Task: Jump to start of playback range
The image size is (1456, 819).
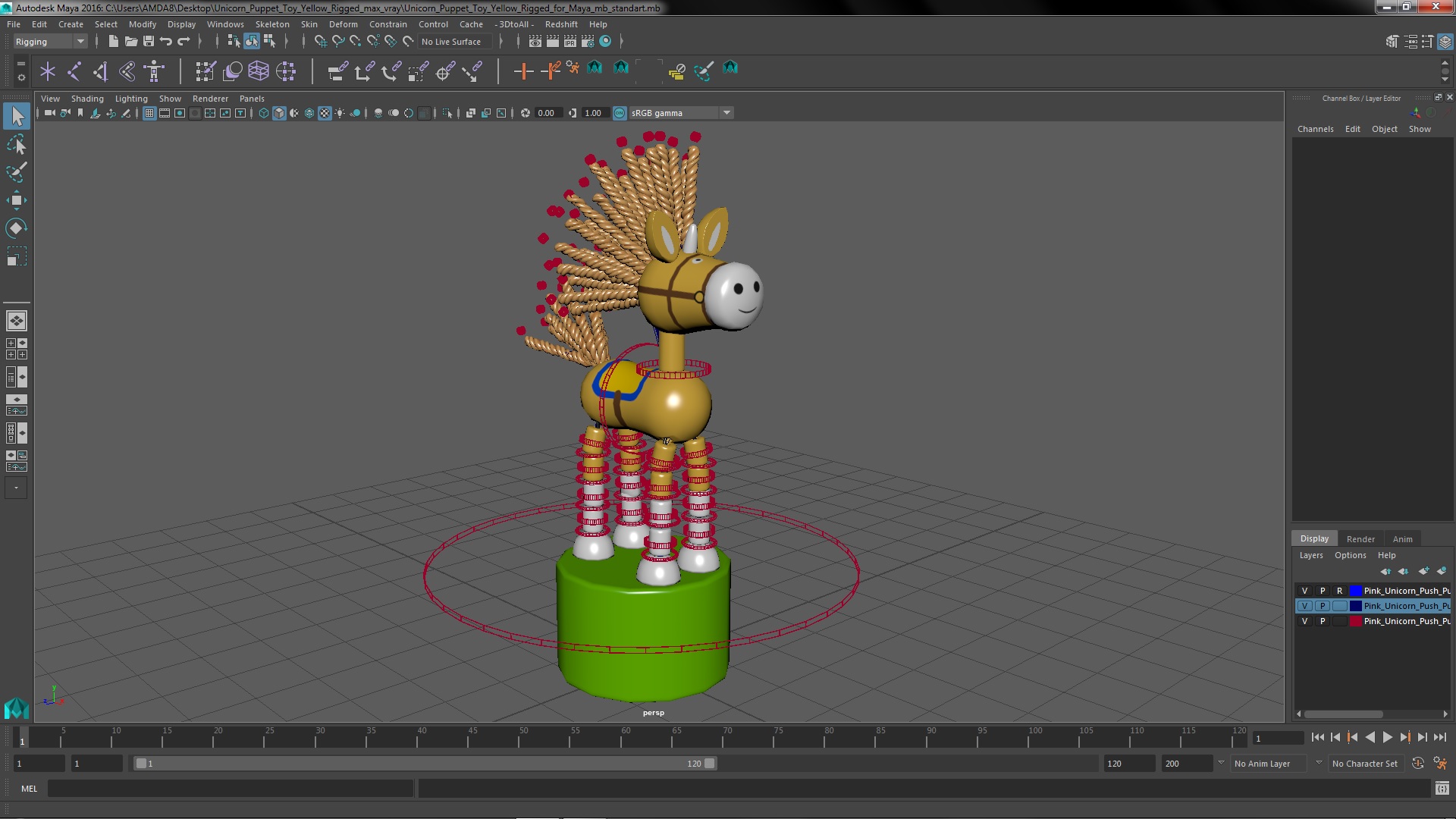Action: (1317, 737)
